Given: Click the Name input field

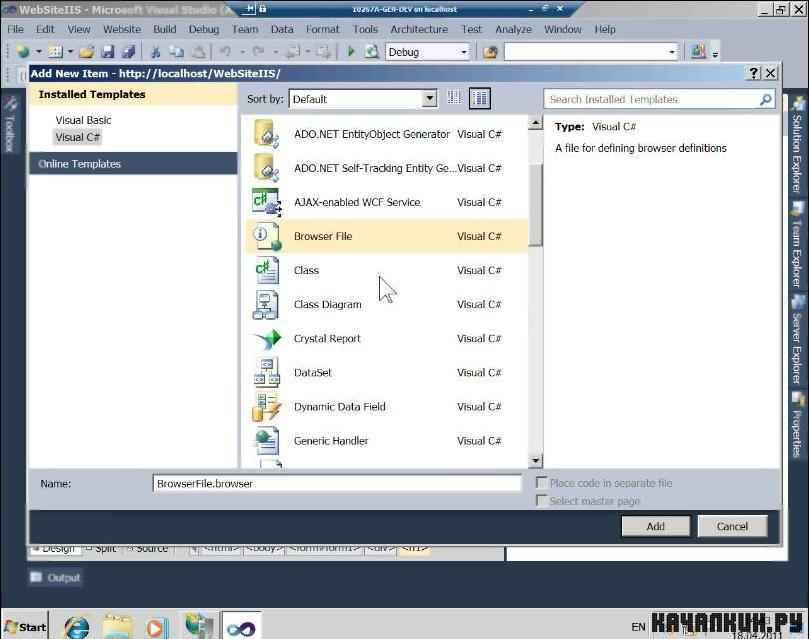Looking at the screenshot, I should (x=337, y=483).
